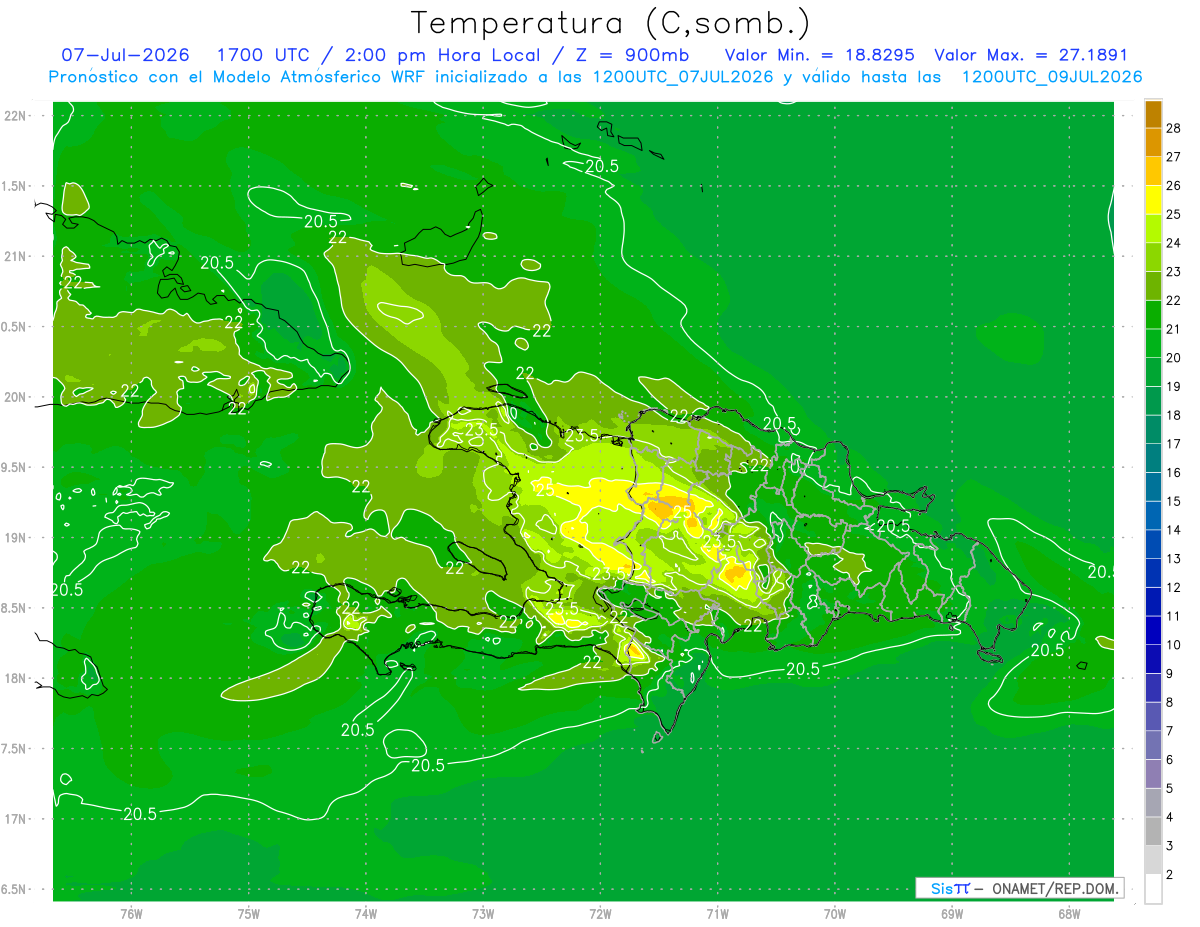
Task: Click the "69W" longitude axis label
Action: pos(952,913)
